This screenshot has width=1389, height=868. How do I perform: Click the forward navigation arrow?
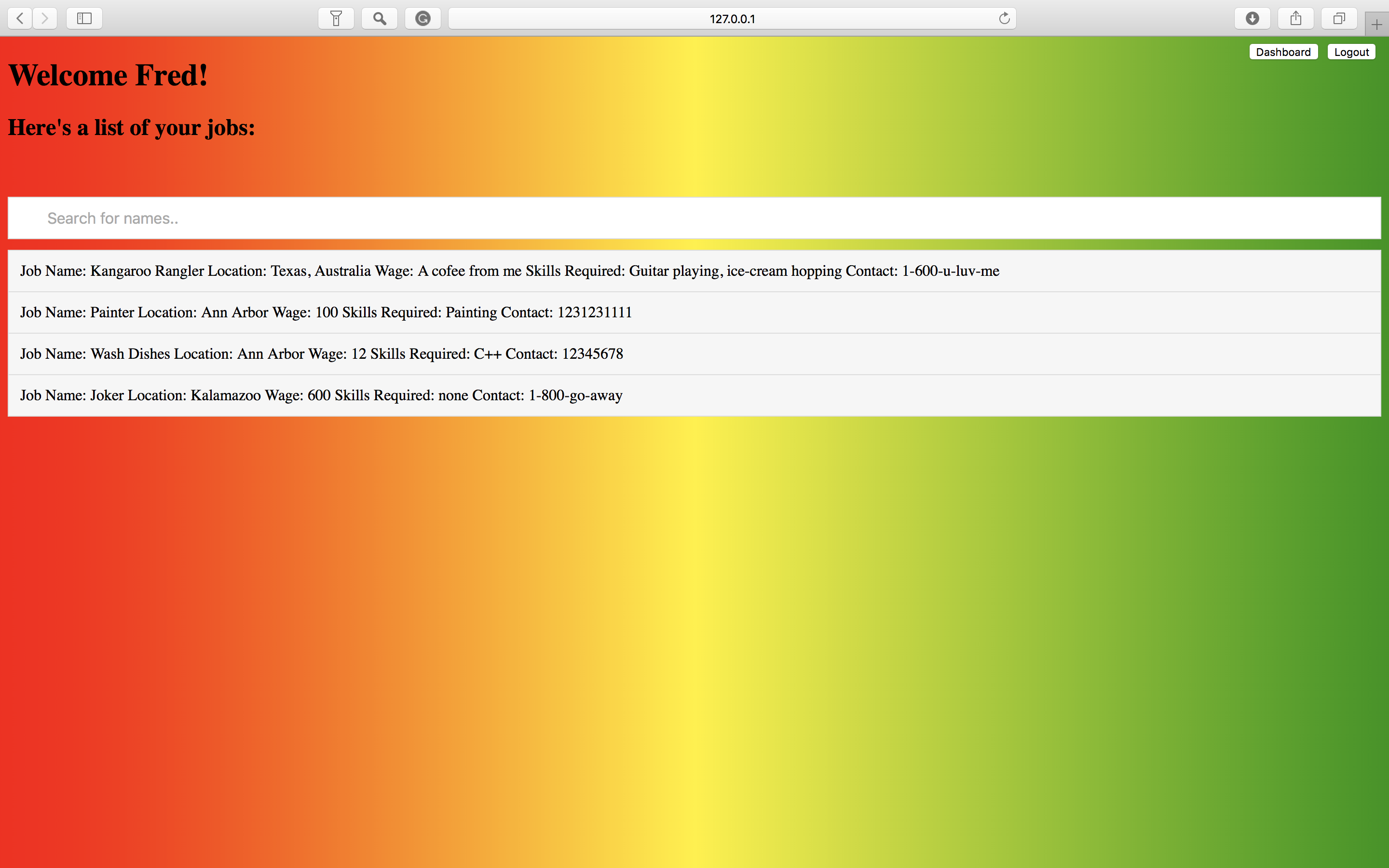click(x=45, y=18)
